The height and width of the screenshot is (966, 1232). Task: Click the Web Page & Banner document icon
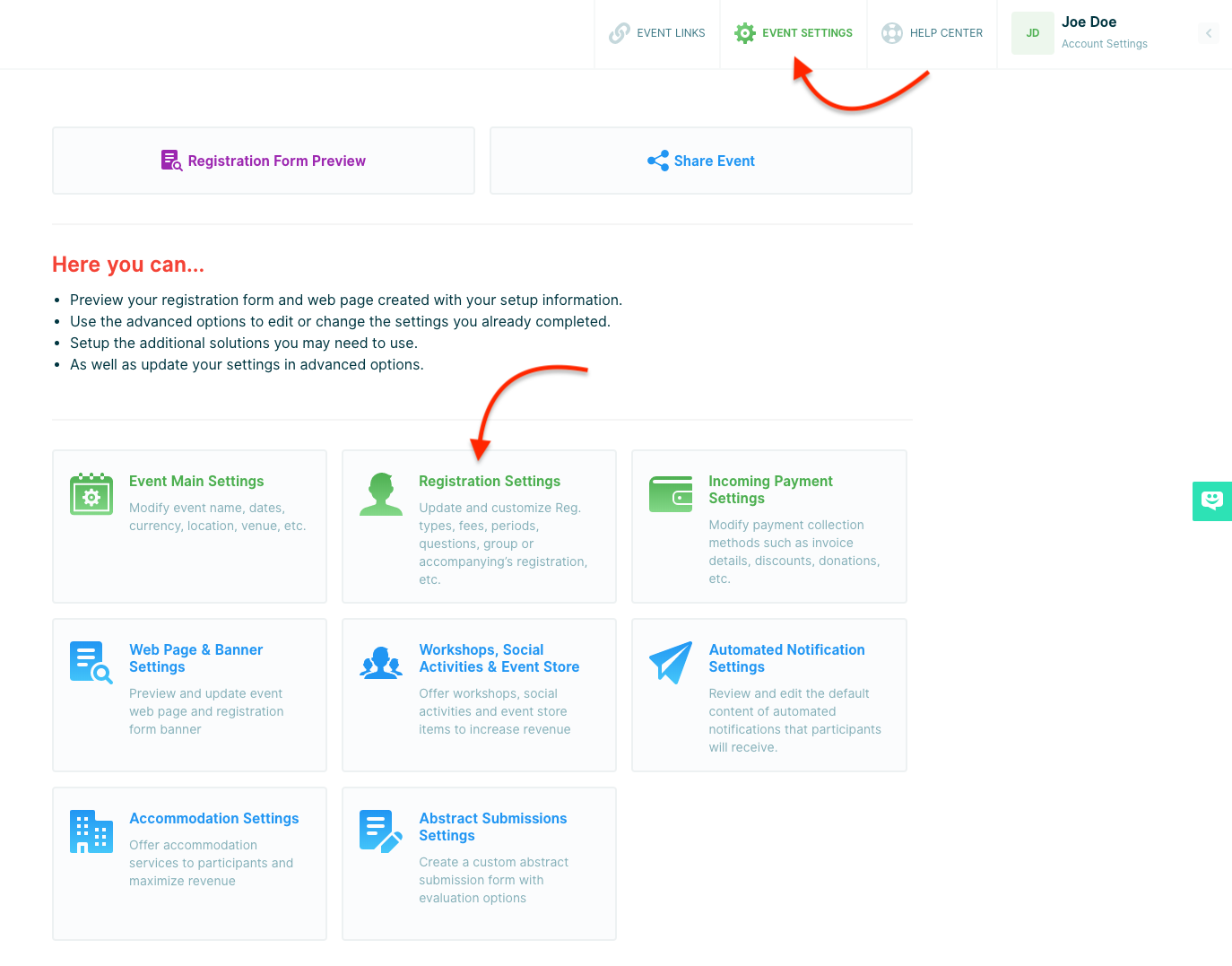tap(91, 663)
